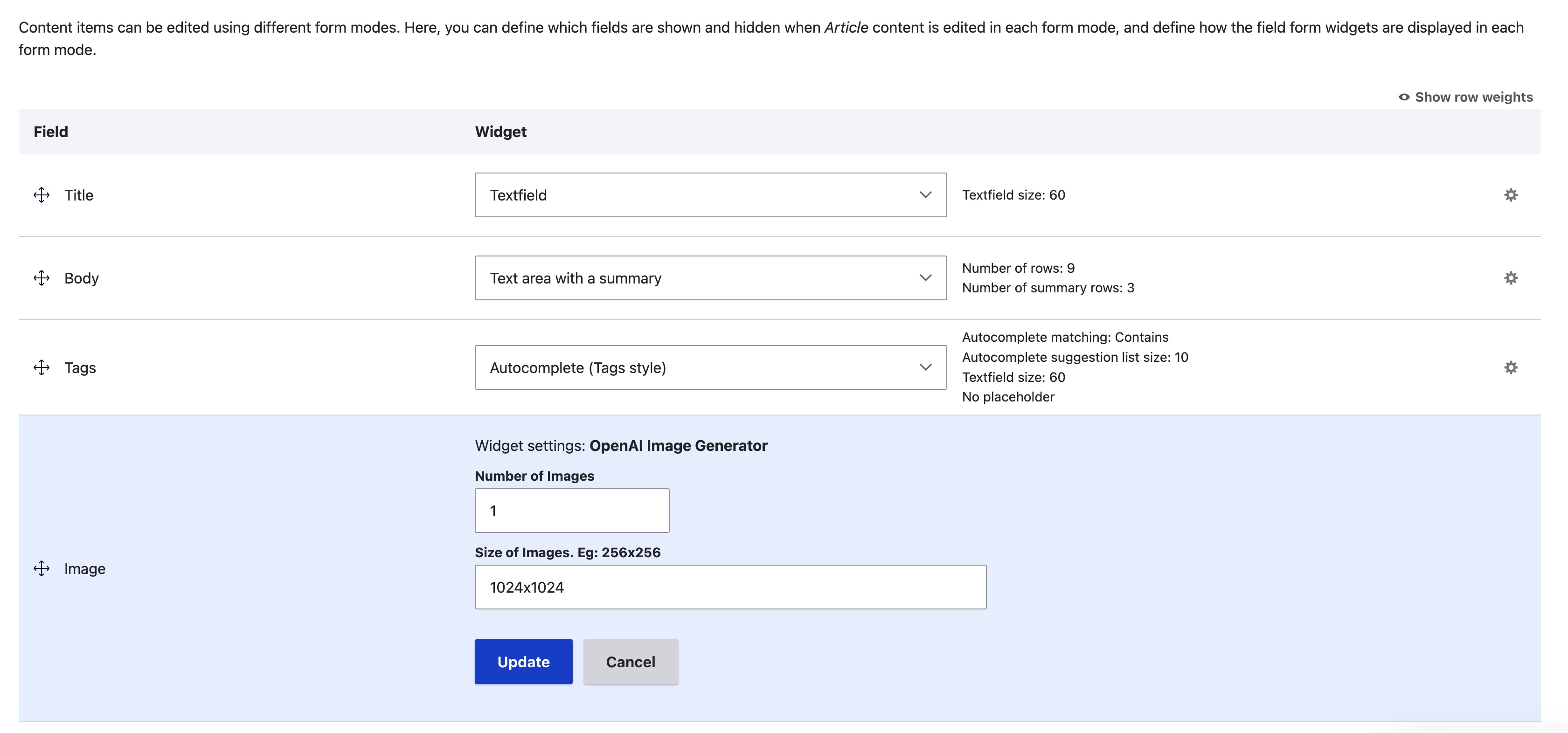Click the Field column header
Image resolution: width=1568 pixels, height=733 pixels.
[x=50, y=132]
